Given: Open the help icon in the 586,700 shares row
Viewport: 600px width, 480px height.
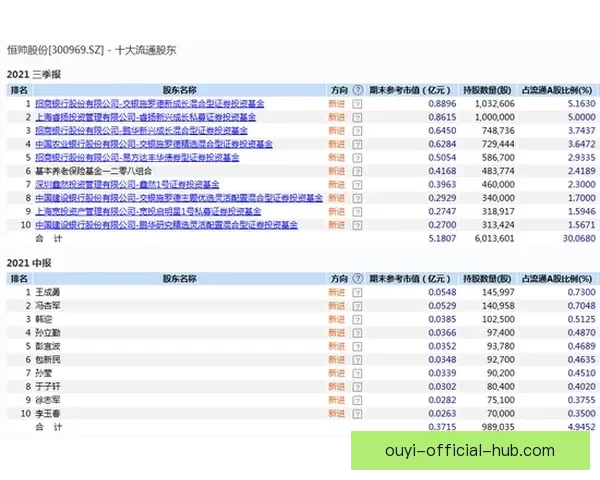Looking at the screenshot, I should 357,158.
